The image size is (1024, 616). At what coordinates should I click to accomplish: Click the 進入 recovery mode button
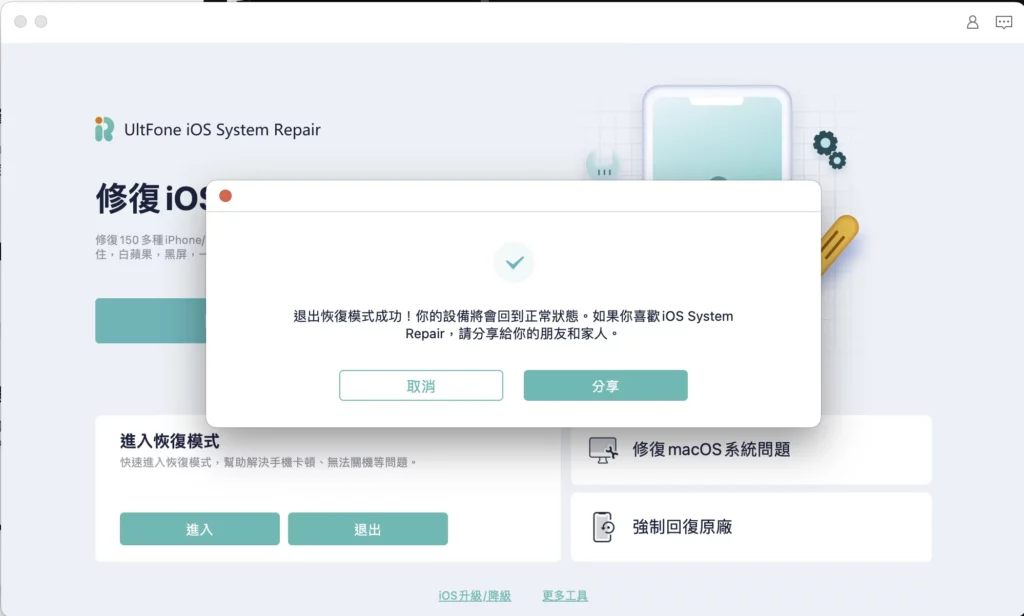(200, 528)
